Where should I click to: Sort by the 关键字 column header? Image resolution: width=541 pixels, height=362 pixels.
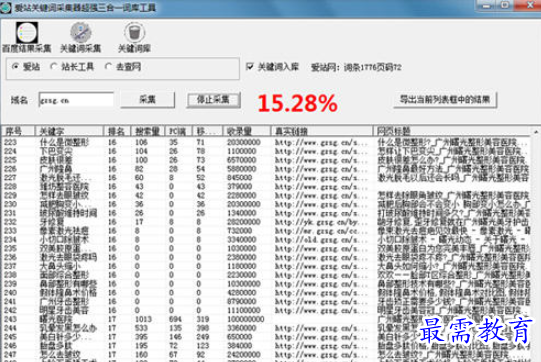[69, 131]
